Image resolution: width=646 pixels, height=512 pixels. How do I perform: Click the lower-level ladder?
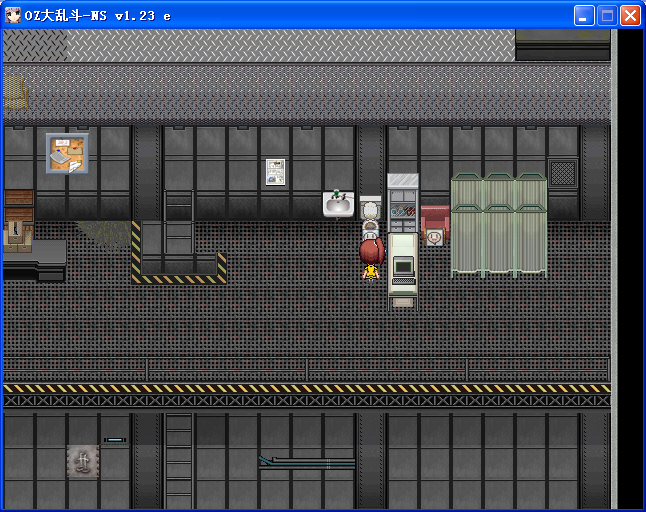[x=178, y=461]
